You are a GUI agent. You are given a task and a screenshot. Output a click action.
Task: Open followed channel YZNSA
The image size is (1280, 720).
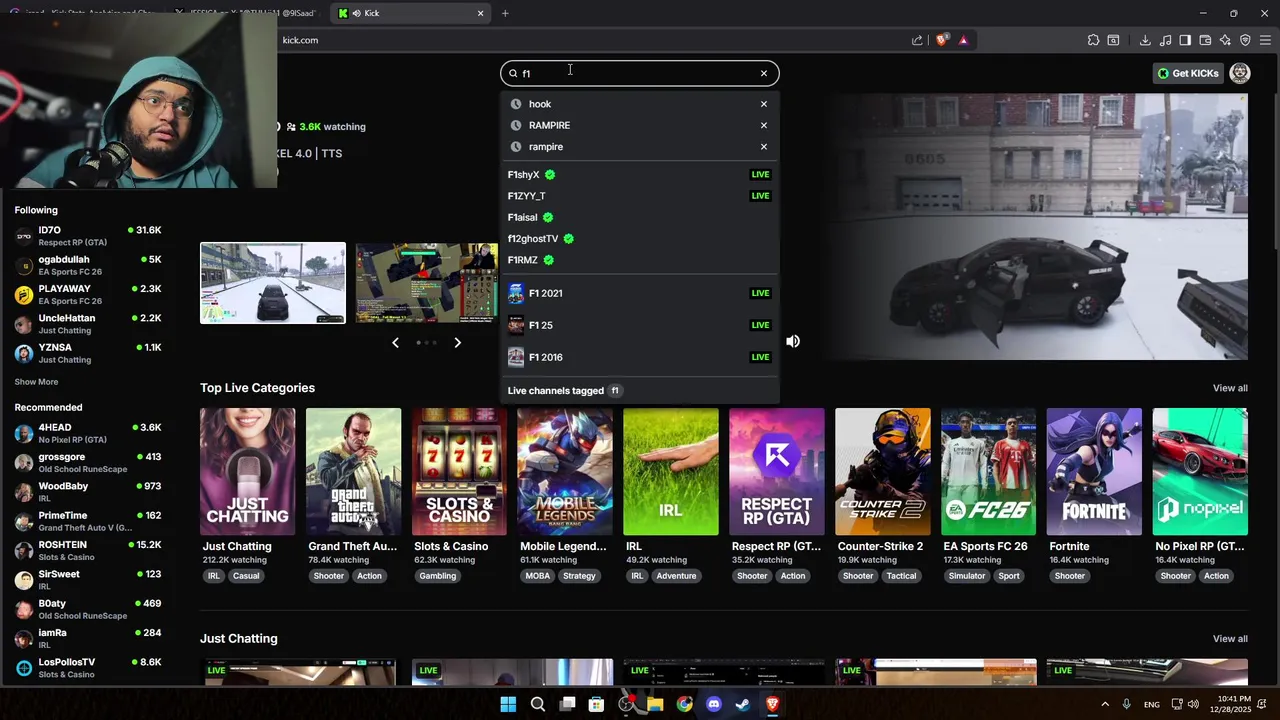(x=88, y=353)
